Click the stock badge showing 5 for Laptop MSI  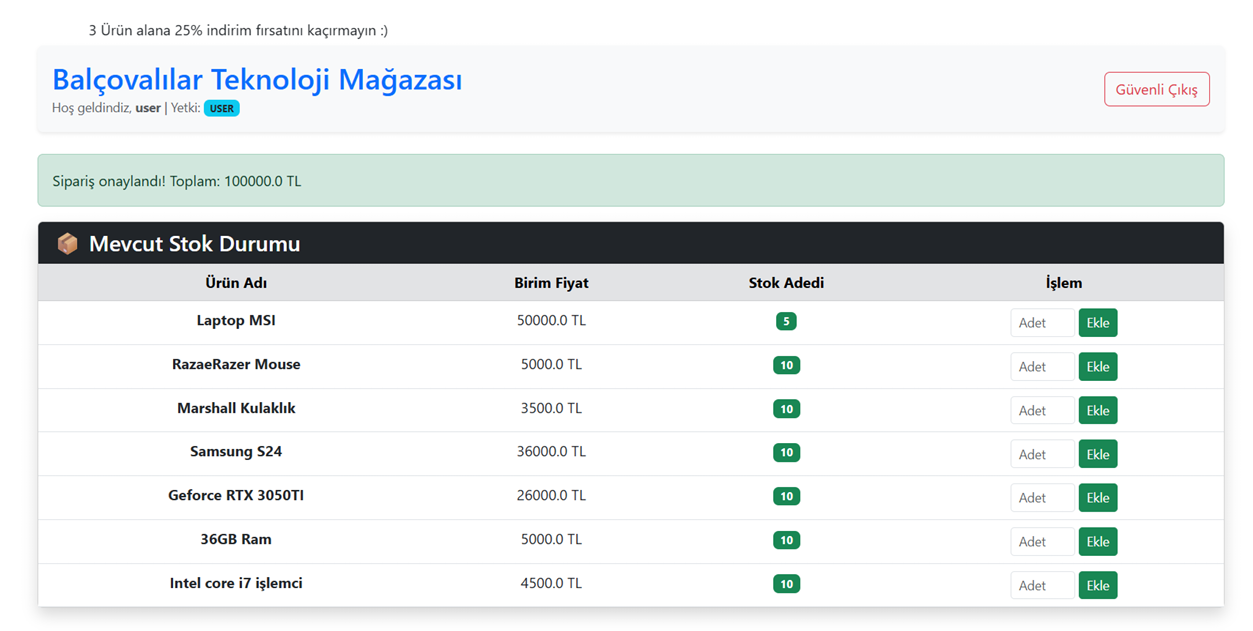pos(786,322)
